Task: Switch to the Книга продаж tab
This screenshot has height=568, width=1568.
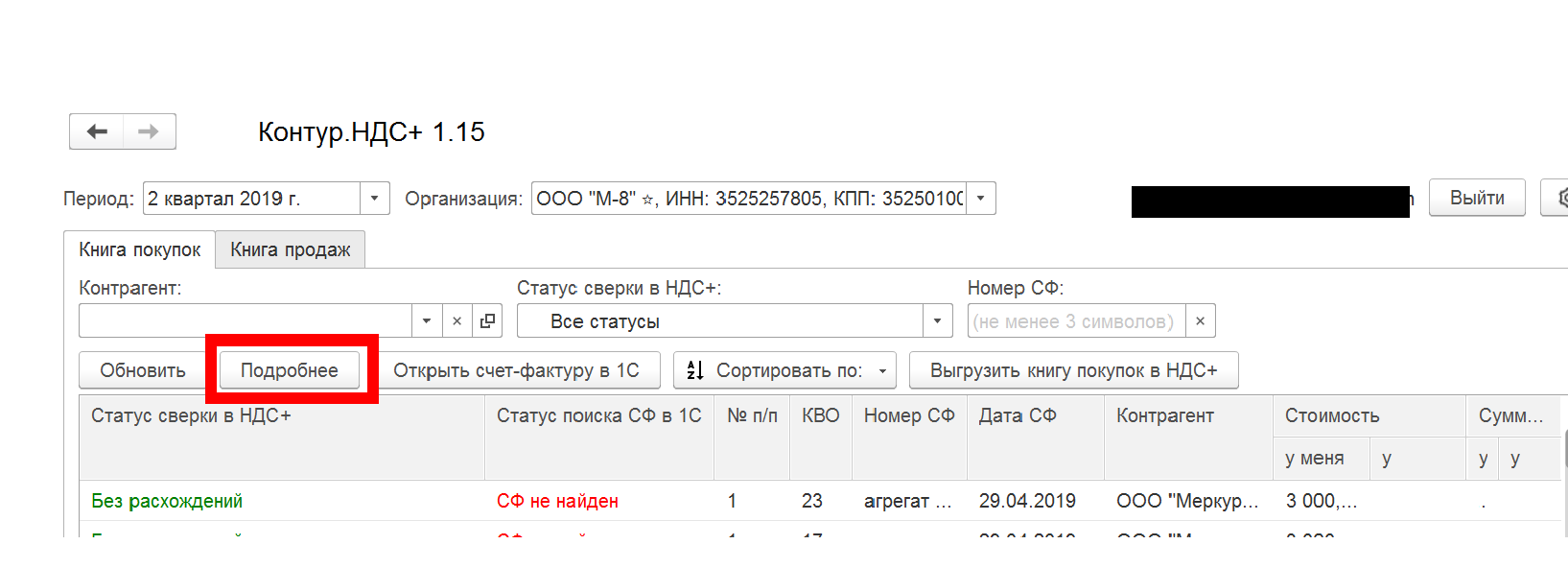Action: [291, 249]
